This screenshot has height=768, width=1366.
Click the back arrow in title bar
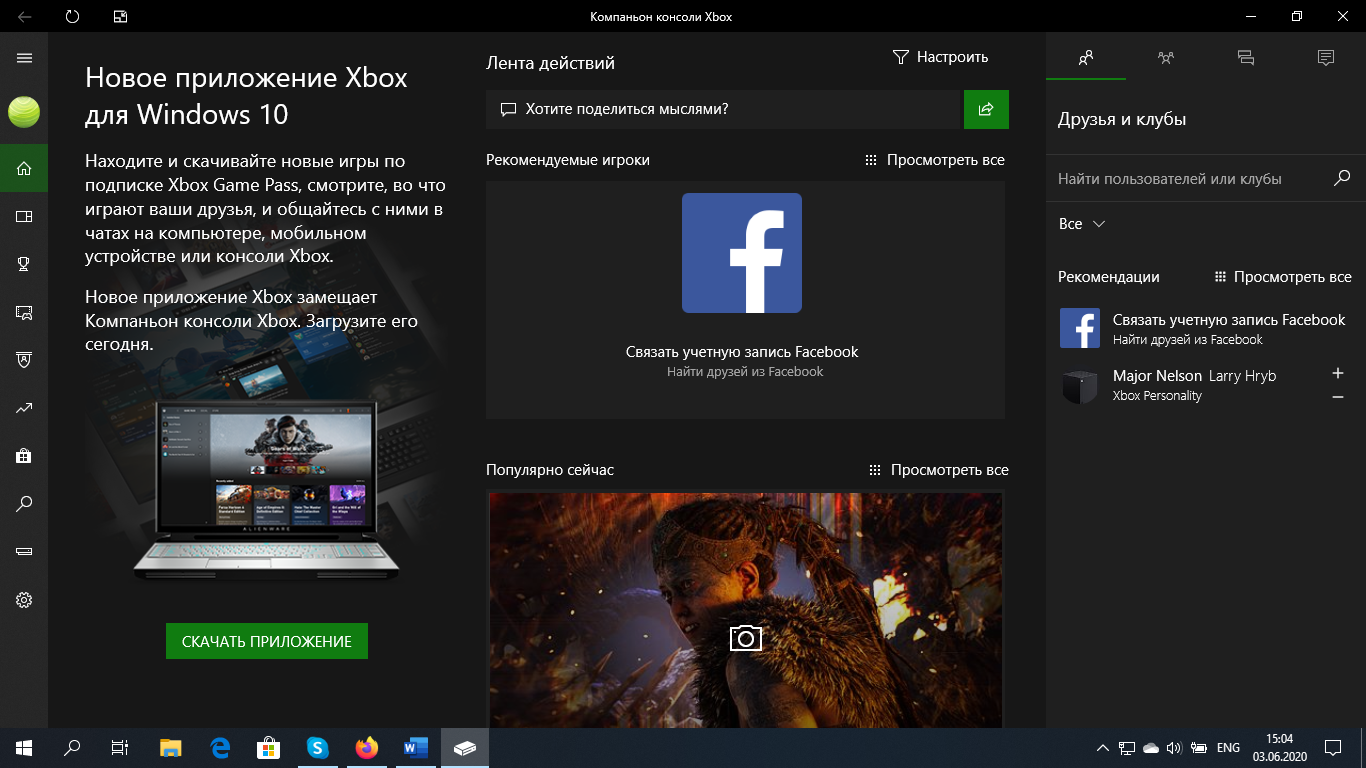24,17
